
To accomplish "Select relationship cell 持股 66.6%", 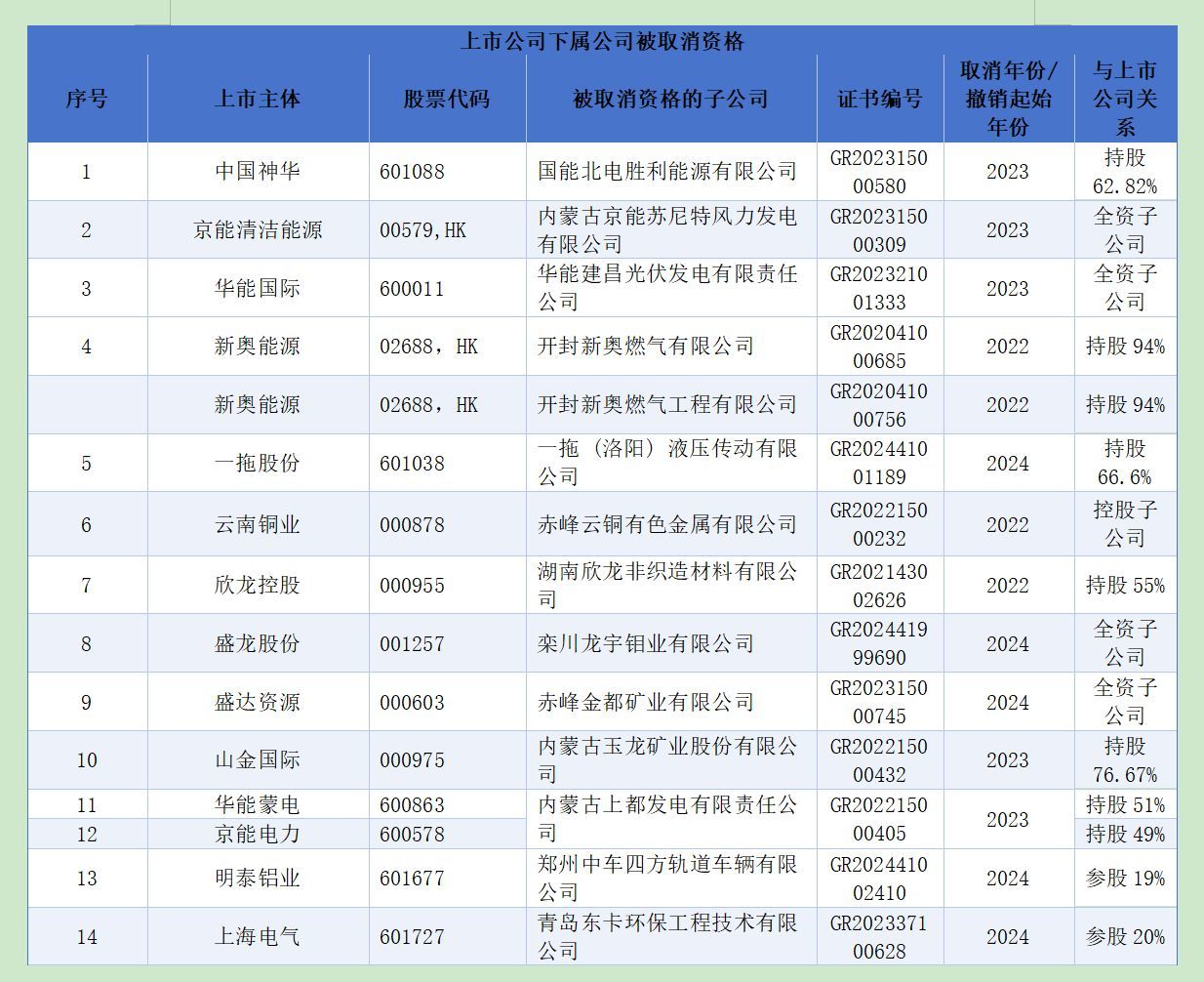I will (1125, 463).
